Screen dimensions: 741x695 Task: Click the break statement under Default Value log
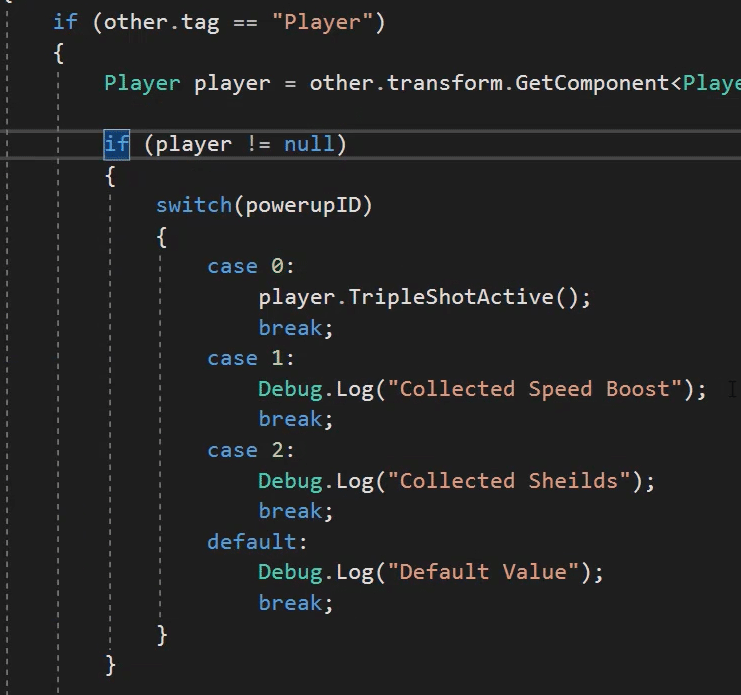click(x=290, y=603)
